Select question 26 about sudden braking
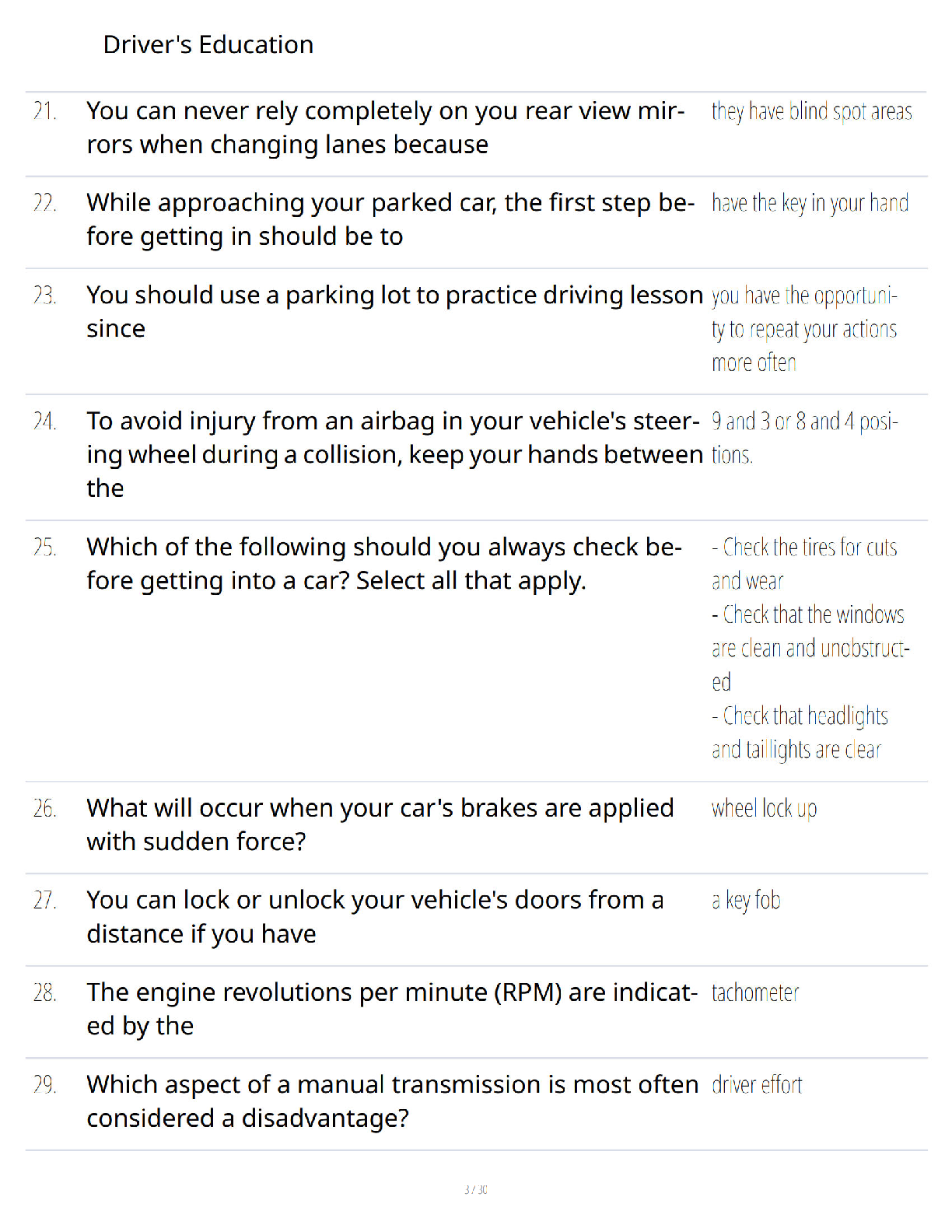This screenshot has width=952, height=1232. click(380, 824)
